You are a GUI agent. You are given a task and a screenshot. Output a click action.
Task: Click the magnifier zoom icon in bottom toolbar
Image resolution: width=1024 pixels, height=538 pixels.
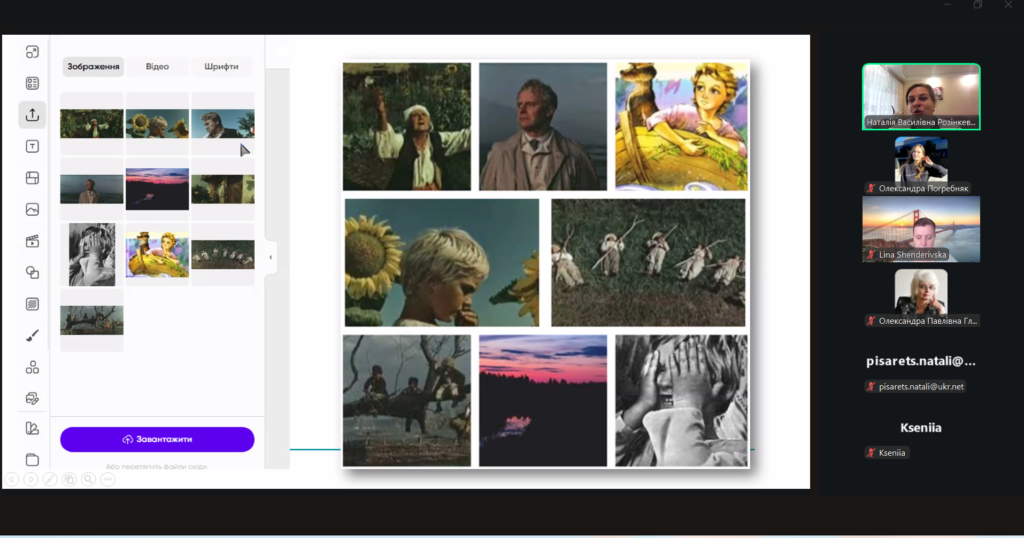pos(89,479)
